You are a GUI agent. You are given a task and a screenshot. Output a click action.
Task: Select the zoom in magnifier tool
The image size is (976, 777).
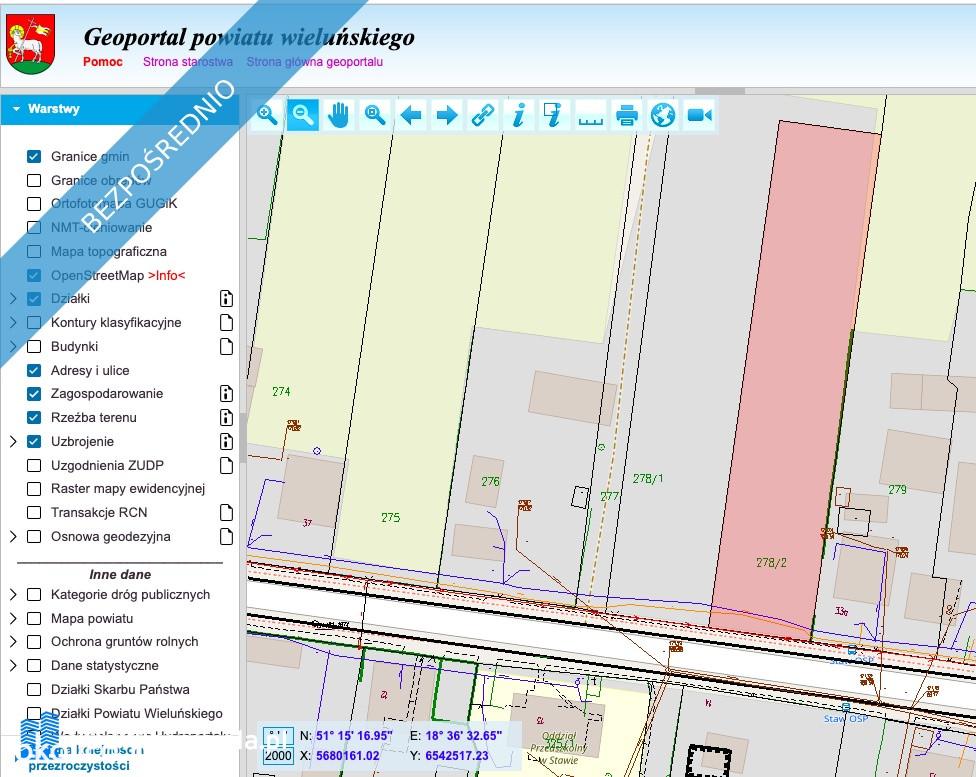pos(267,115)
